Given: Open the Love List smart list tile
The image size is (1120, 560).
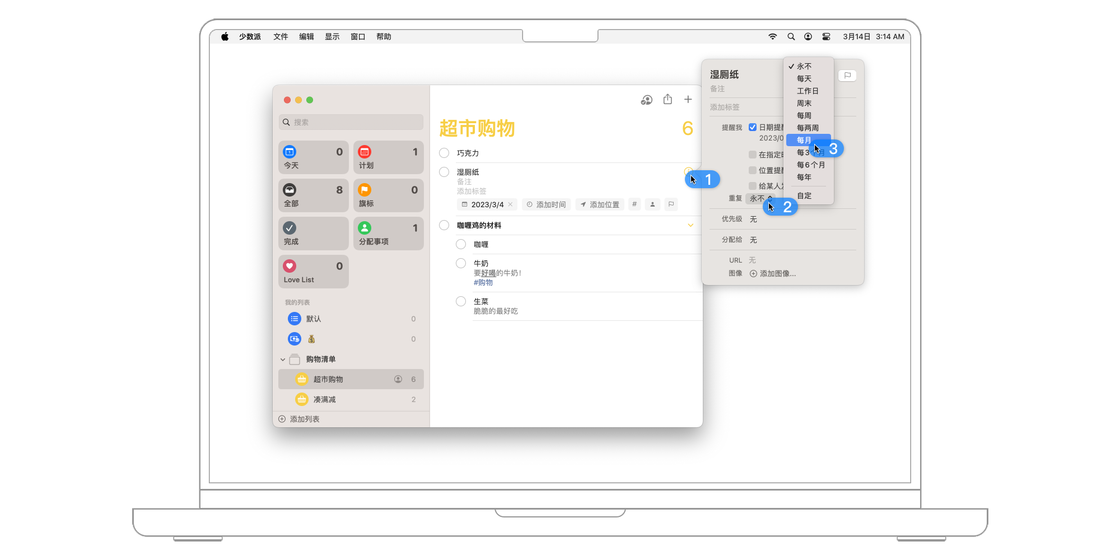Looking at the screenshot, I should tap(314, 271).
